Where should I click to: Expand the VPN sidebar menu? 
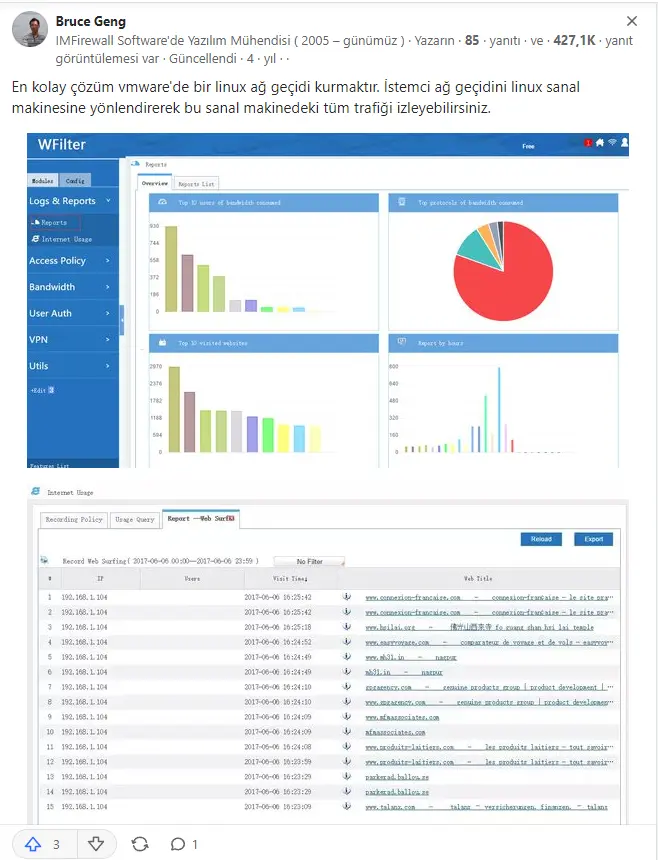[70, 340]
